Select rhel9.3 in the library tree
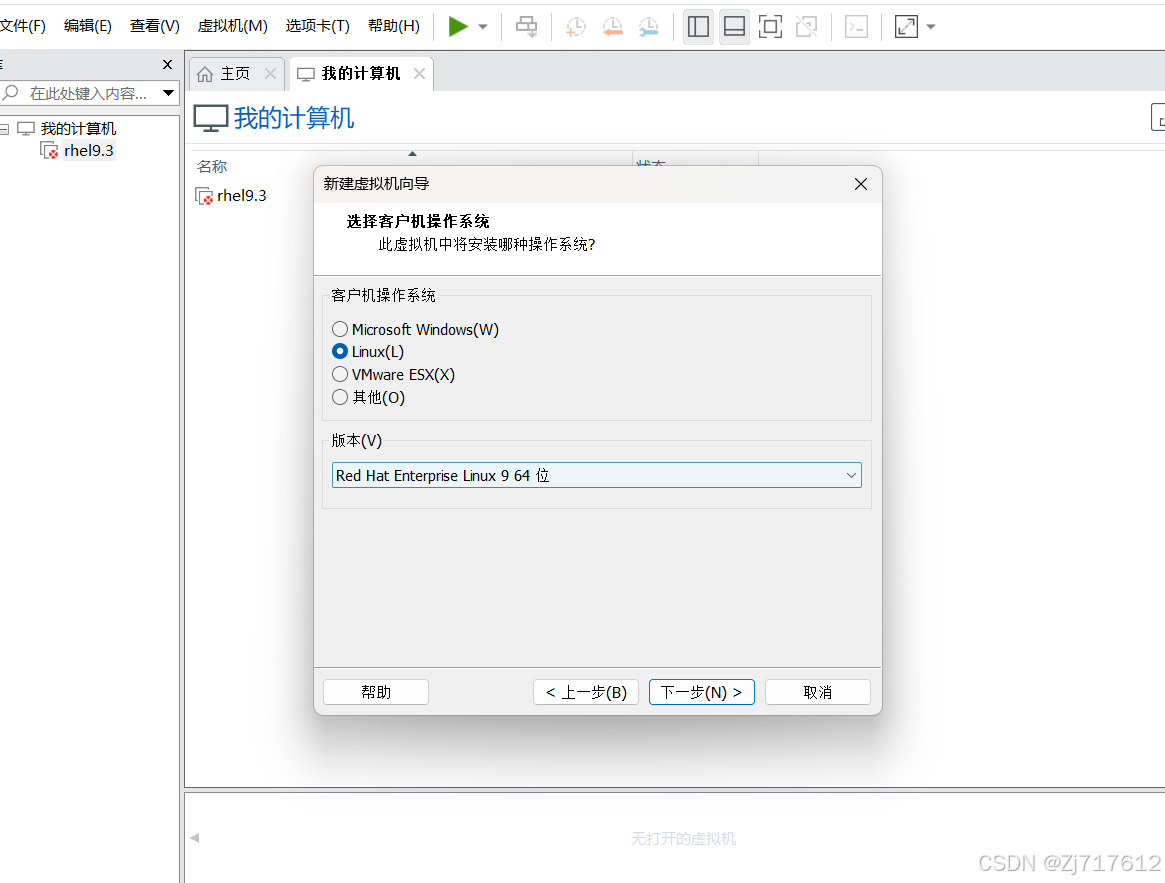This screenshot has width=1165, height=883. pos(88,150)
